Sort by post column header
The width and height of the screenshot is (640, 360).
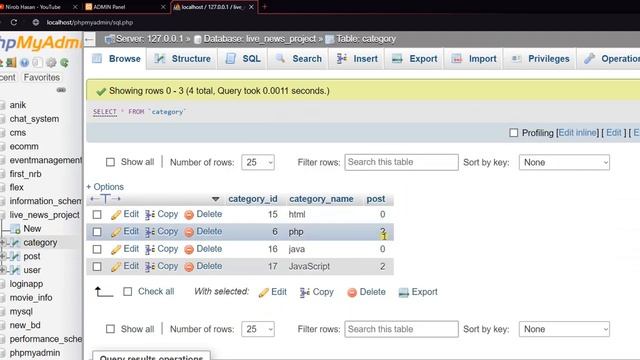click(376, 199)
